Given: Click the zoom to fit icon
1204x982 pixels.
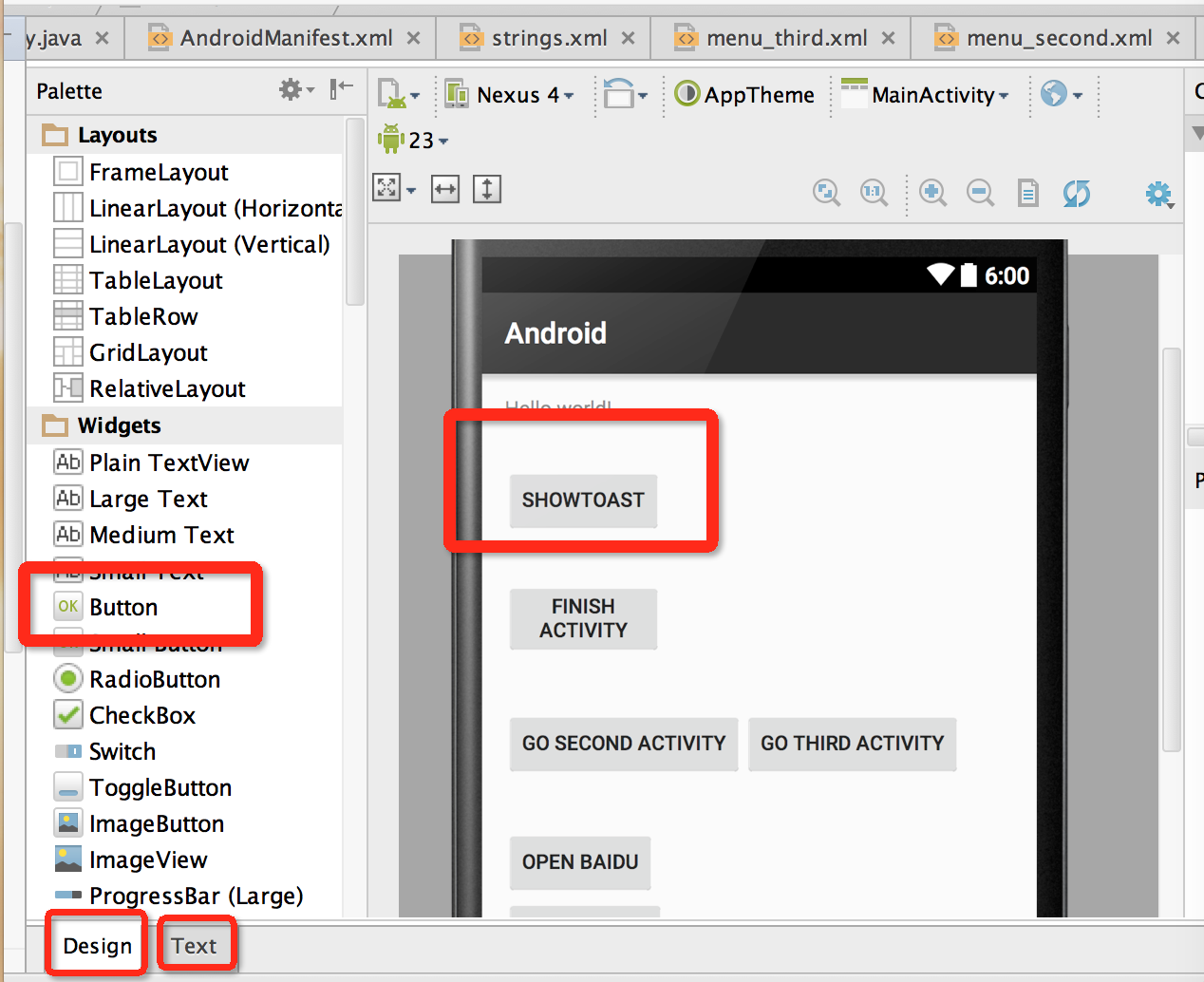Looking at the screenshot, I should [826, 193].
